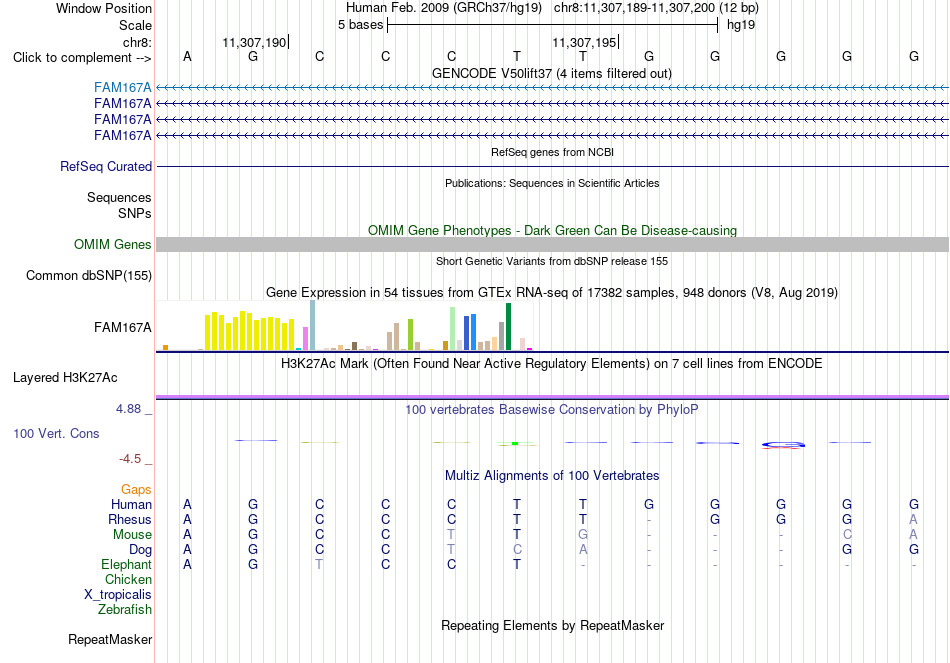950x663 pixels.
Task: Click the H3K27Ac Mark track title
Action: [x=552, y=364]
